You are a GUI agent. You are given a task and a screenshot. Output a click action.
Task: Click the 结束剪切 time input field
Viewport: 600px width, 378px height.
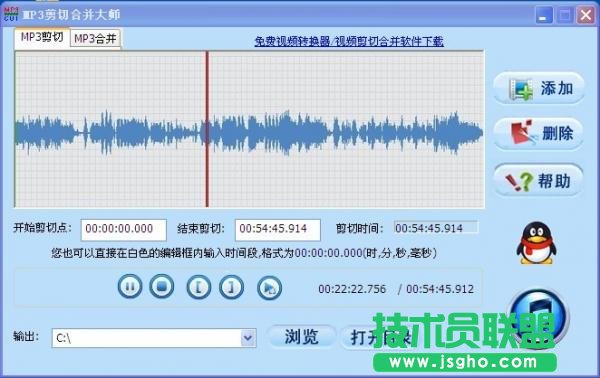tap(278, 230)
